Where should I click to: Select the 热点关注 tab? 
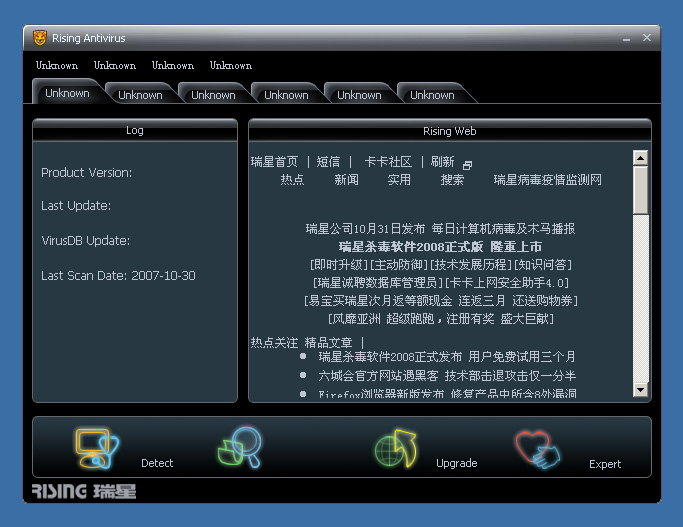(x=274, y=343)
